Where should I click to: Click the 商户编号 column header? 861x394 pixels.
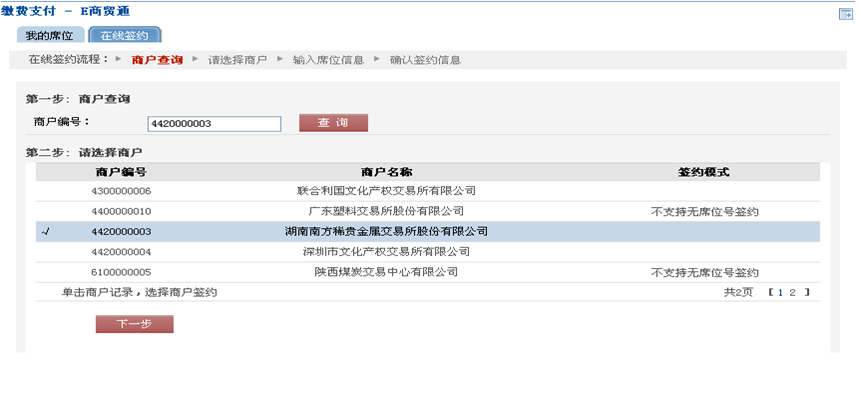(x=121, y=172)
